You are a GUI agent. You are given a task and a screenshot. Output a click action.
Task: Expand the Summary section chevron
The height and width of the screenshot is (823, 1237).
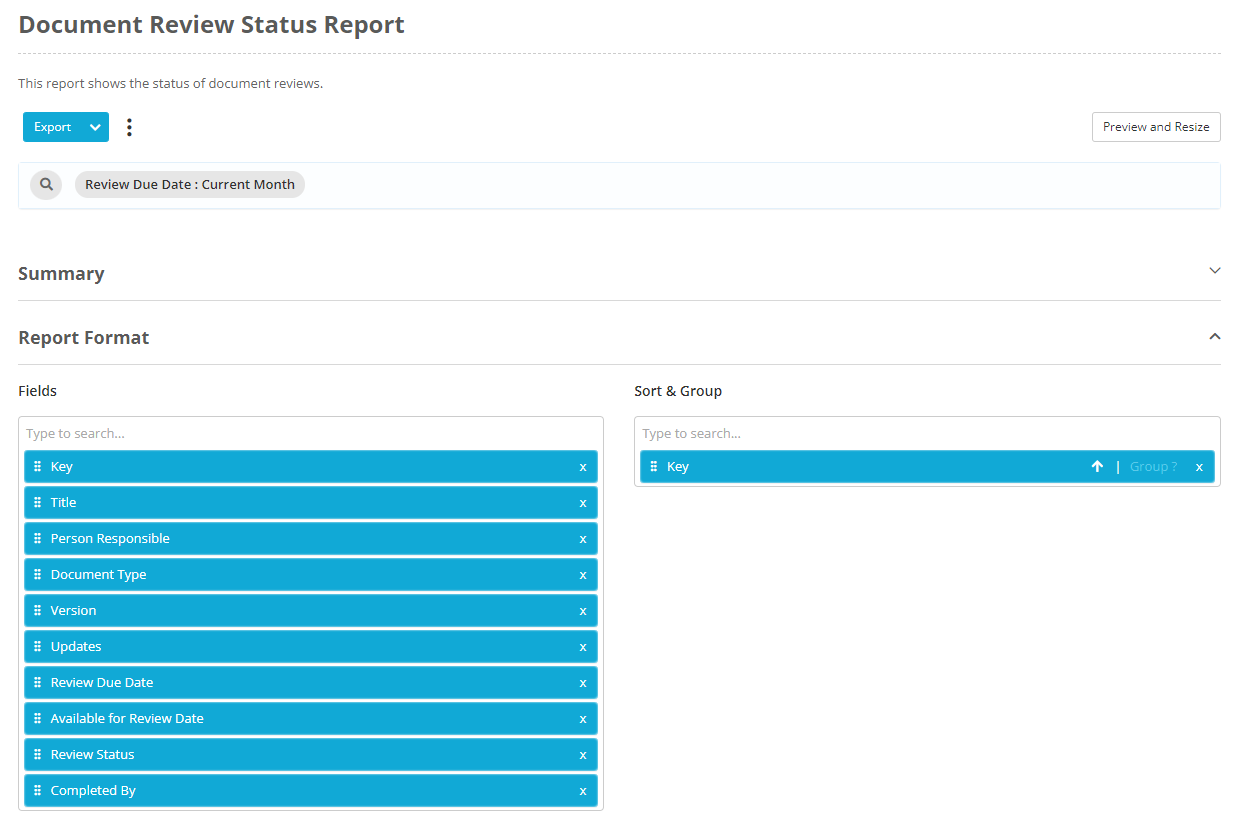[1215, 271]
